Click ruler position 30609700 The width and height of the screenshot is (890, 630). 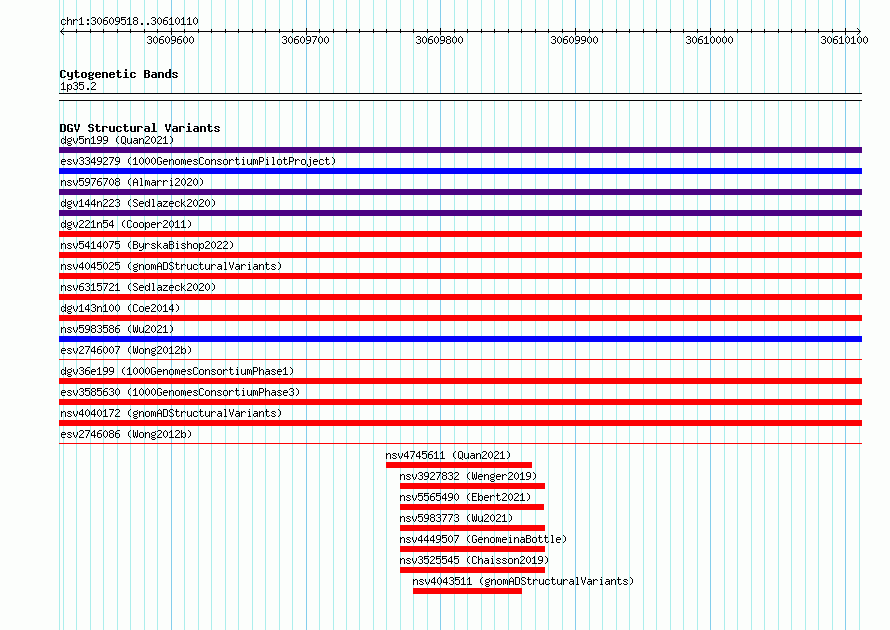click(x=305, y=40)
